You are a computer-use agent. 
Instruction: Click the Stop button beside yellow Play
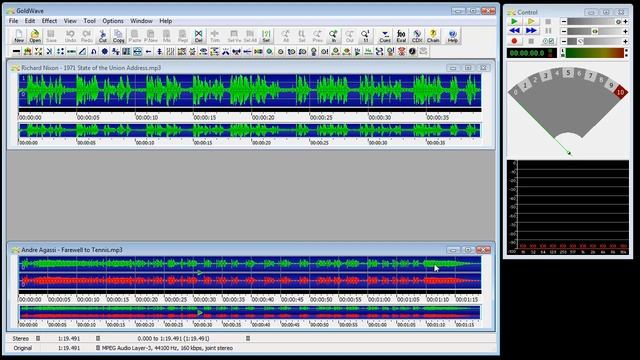[x=548, y=21]
